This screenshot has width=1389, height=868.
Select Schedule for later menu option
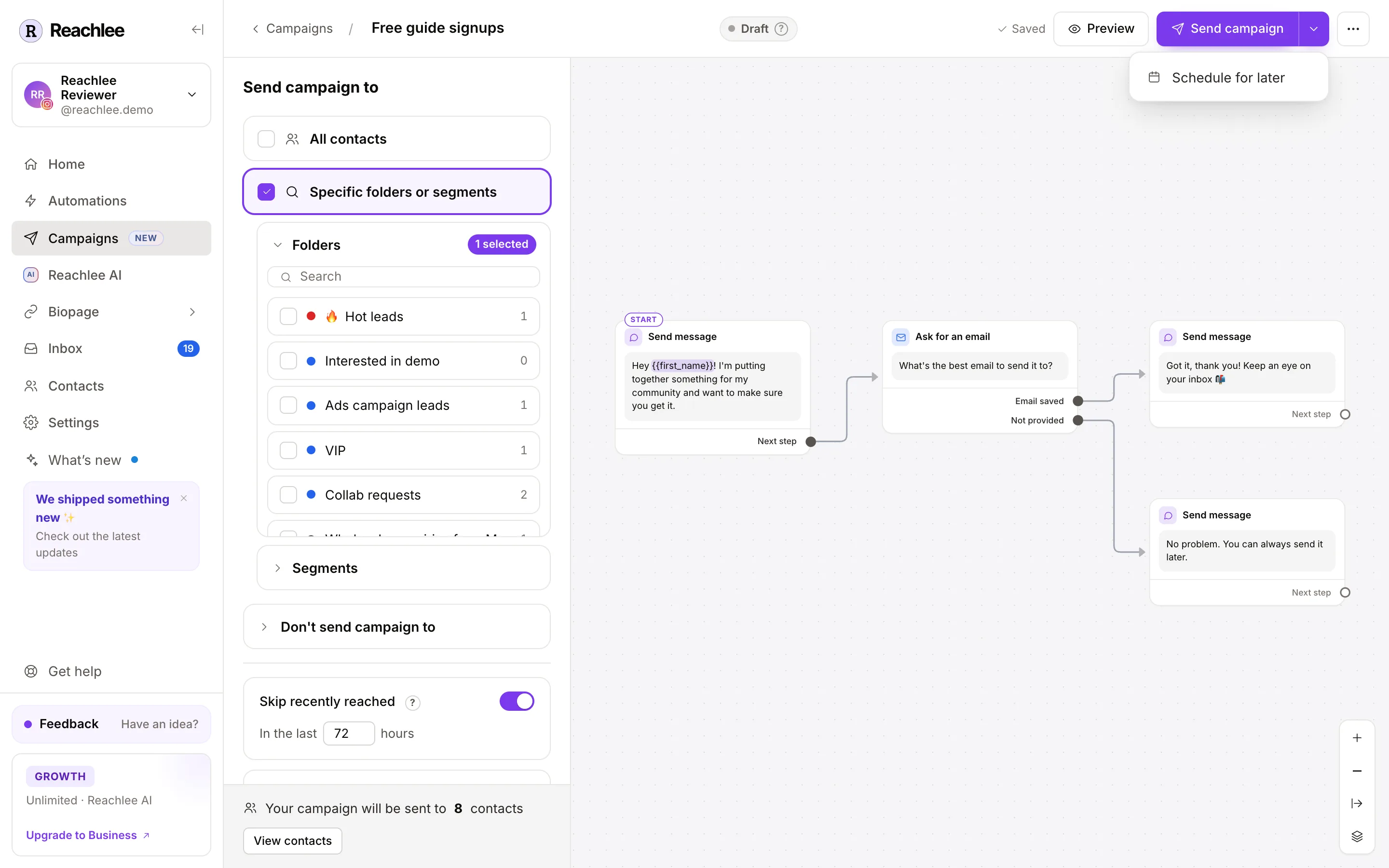pos(1228,78)
